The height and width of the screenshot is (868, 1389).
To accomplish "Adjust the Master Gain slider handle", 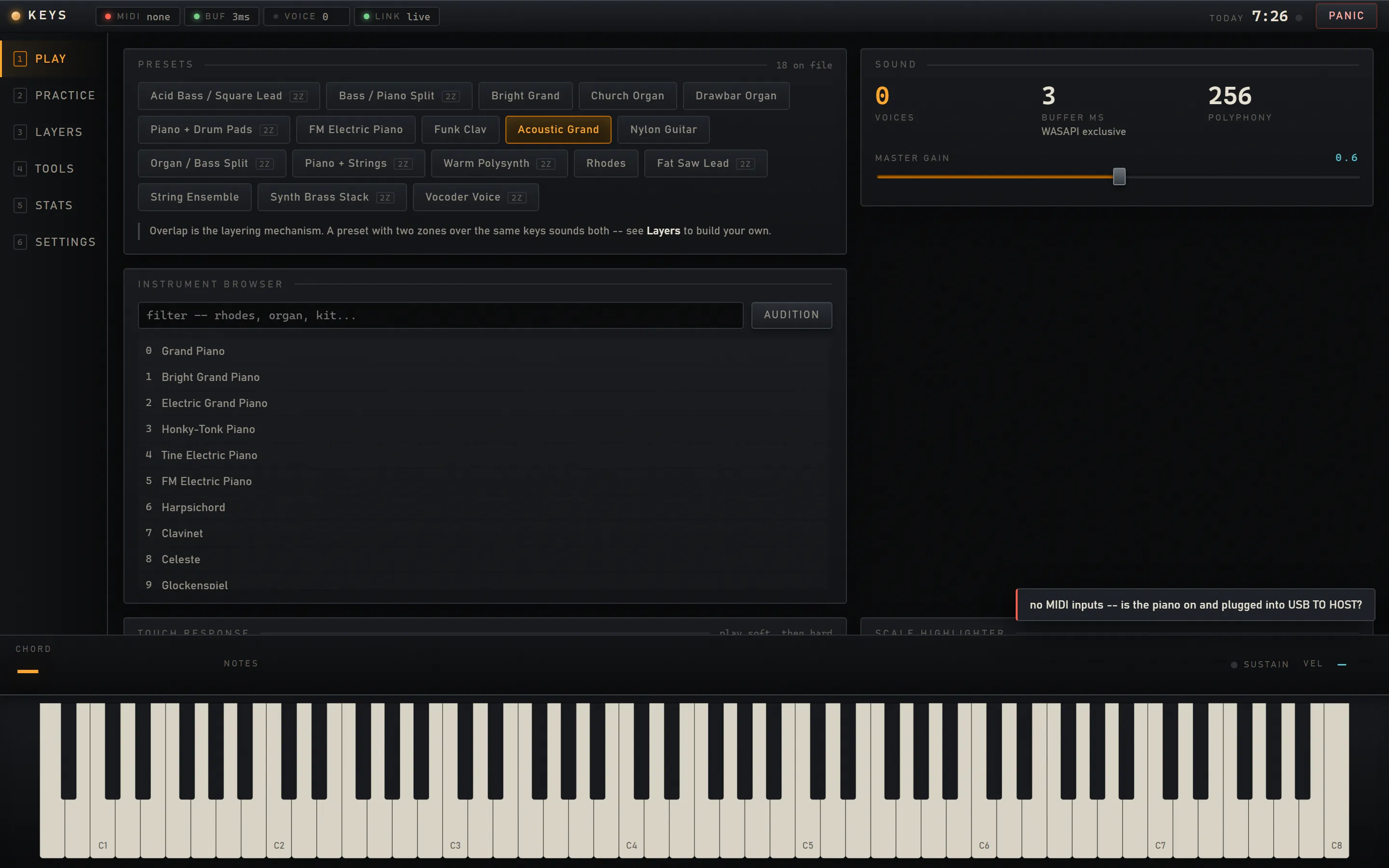I will click(1118, 176).
